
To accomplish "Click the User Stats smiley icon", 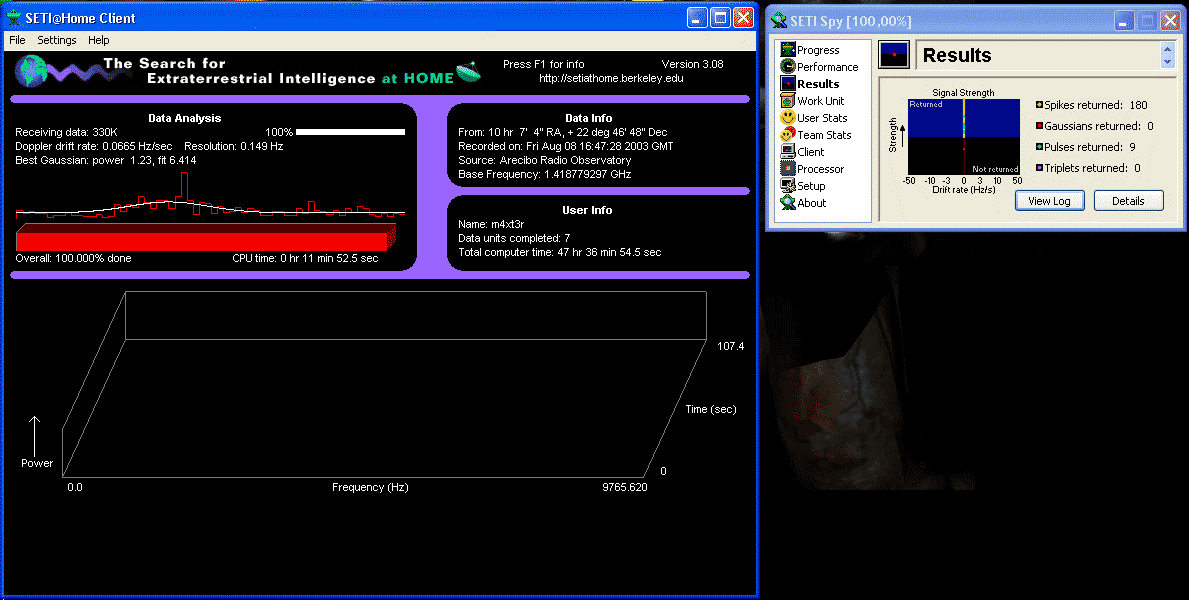I will [x=788, y=118].
